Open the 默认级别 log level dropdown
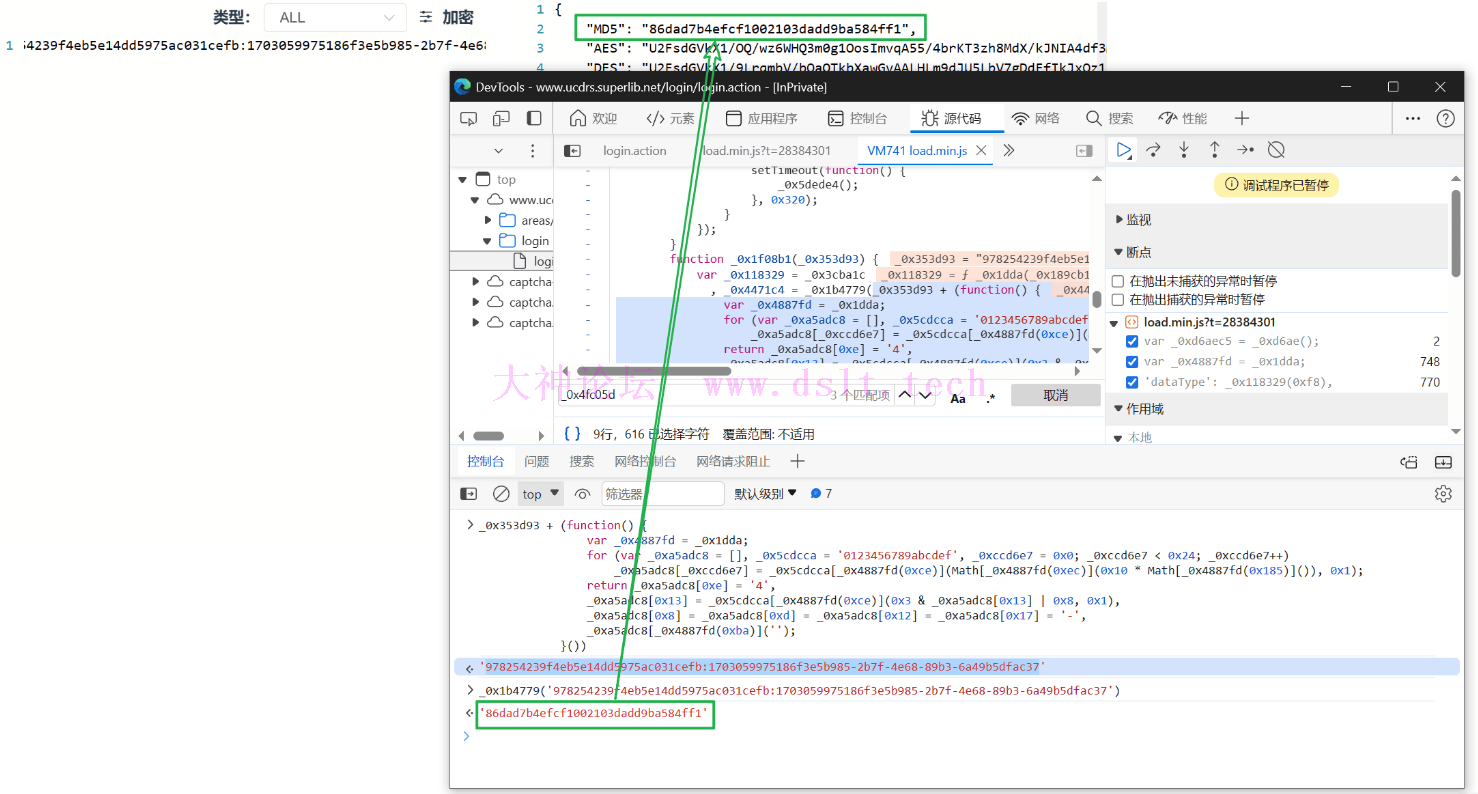The height and width of the screenshot is (794, 1478). coord(765,494)
